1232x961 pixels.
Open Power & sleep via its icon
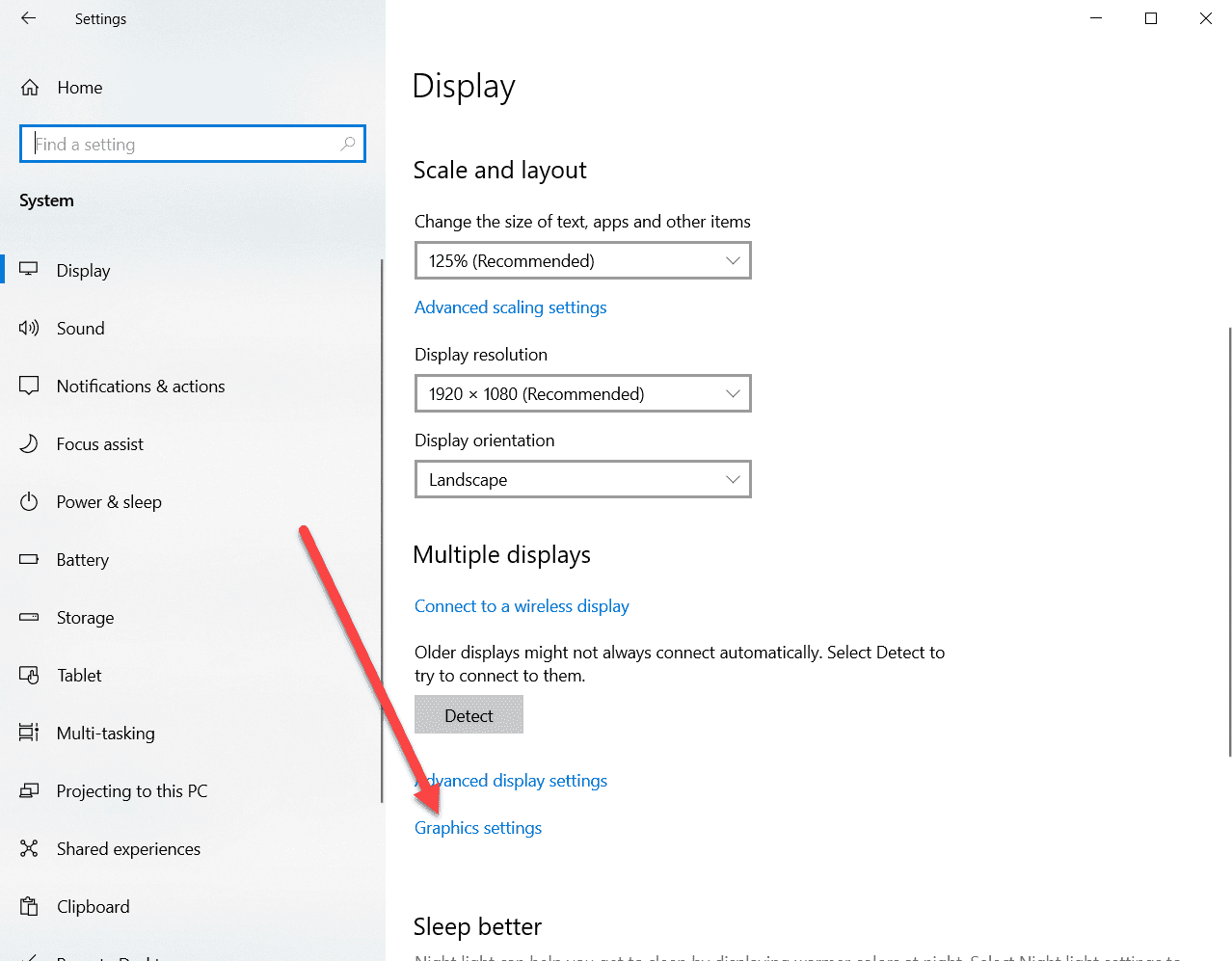[29, 502]
